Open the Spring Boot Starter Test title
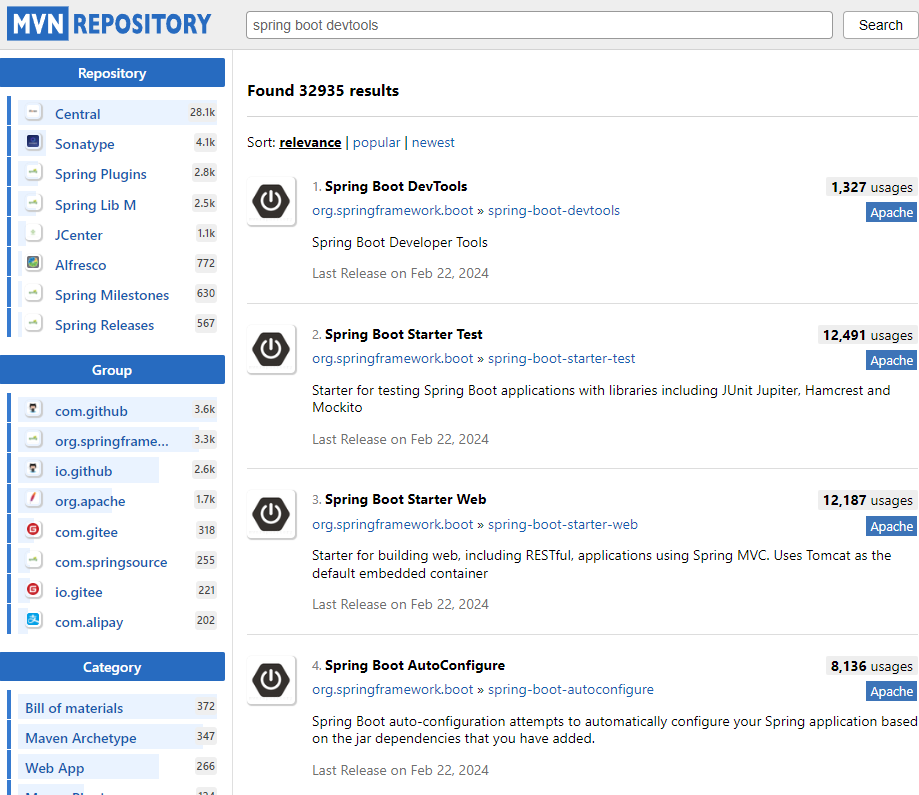The width and height of the screenshot is (919, 795). coord(403,334)
